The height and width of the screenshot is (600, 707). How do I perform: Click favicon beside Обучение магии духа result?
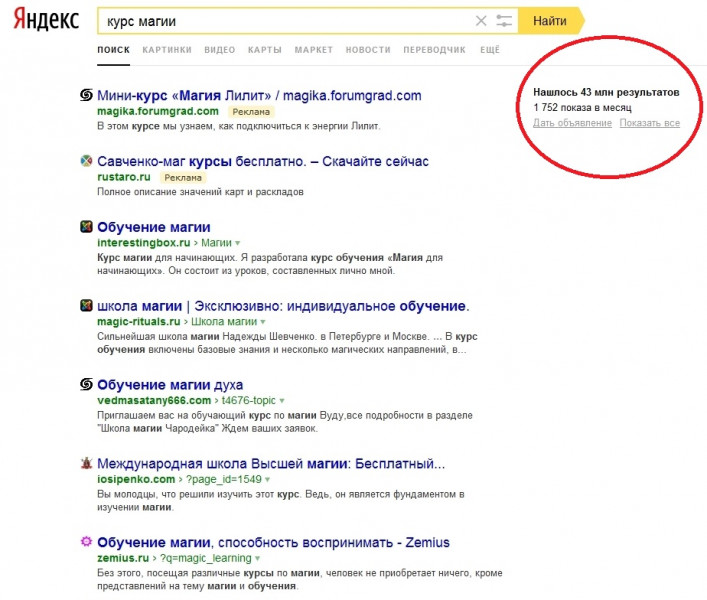[x=86, y=385]
